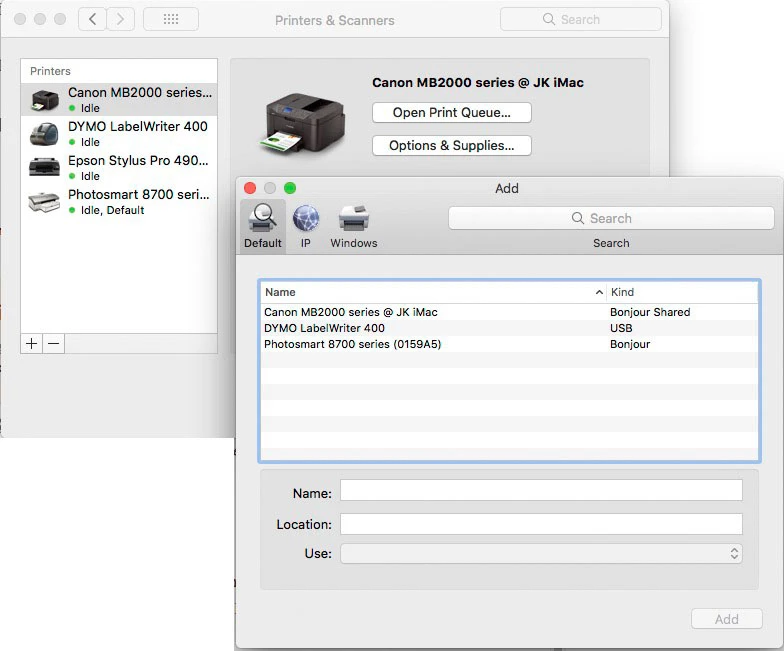Switch to the IP printer tab

point(306,226)
